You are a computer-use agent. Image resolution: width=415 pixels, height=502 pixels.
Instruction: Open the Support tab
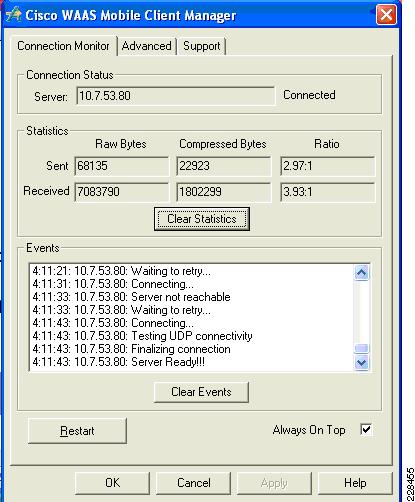point(201,46)
